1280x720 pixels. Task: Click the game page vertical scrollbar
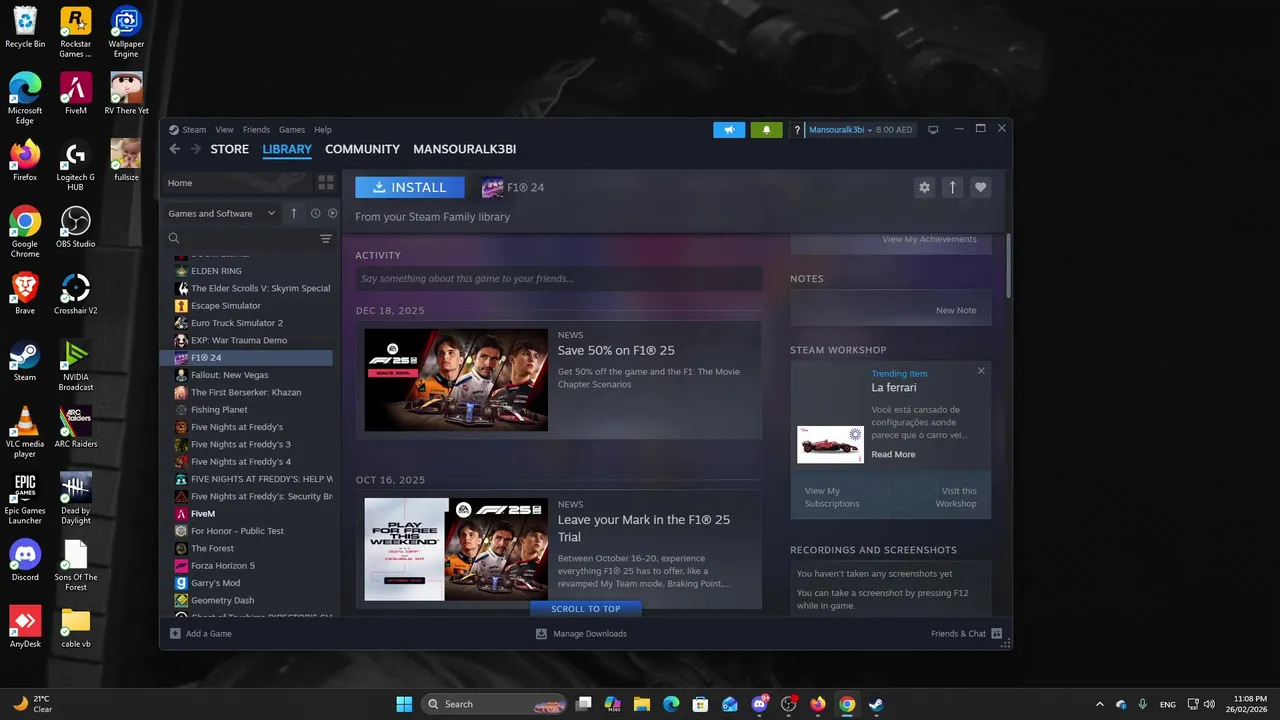pos(1008,266)
